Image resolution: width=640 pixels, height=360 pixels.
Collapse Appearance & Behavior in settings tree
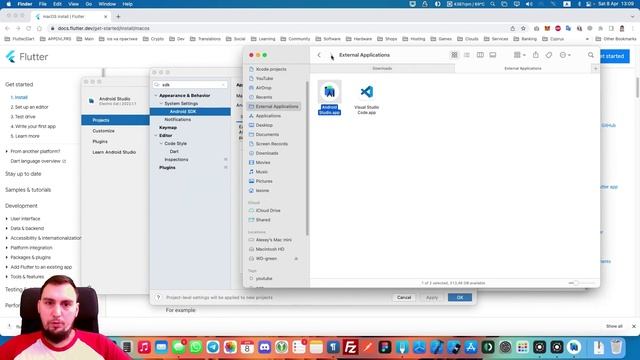(156, 96)
